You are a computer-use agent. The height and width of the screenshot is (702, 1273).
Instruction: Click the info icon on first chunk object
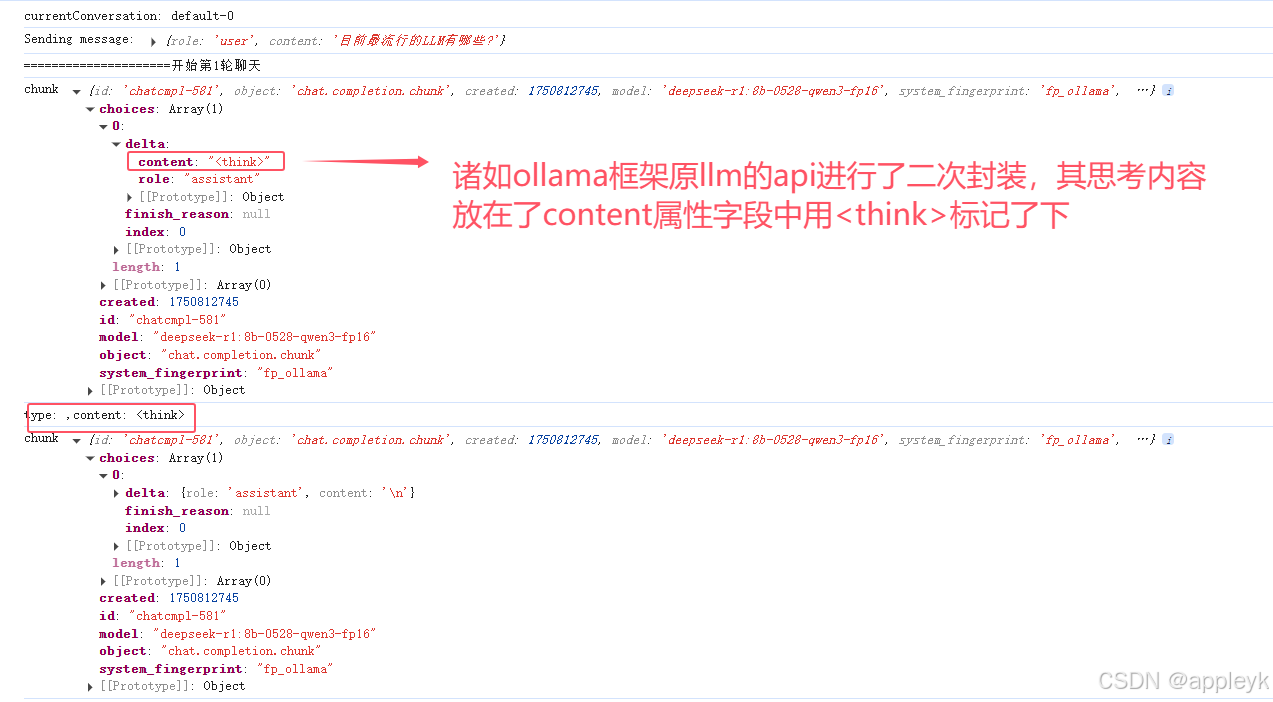pos(1168,91)
